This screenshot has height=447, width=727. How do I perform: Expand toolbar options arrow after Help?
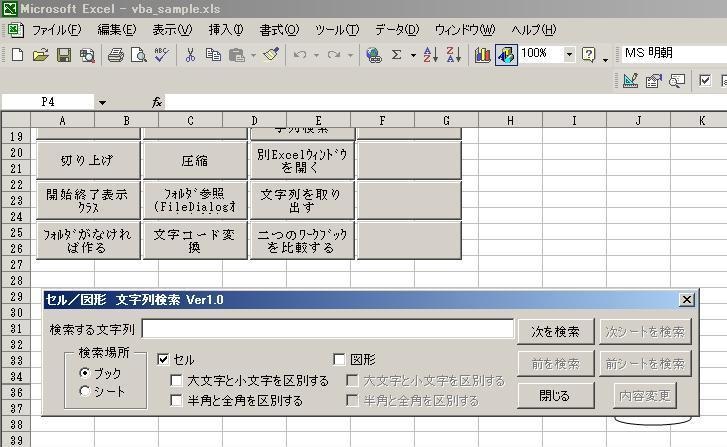[x=605, y=59]
